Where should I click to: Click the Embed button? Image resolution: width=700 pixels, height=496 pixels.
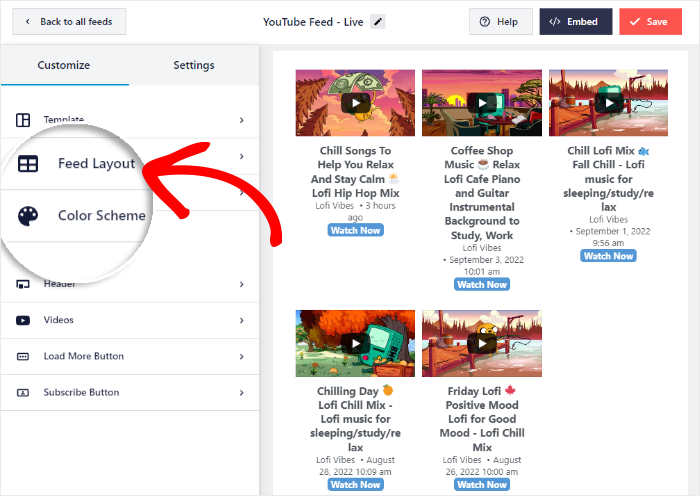click(575, 21)
